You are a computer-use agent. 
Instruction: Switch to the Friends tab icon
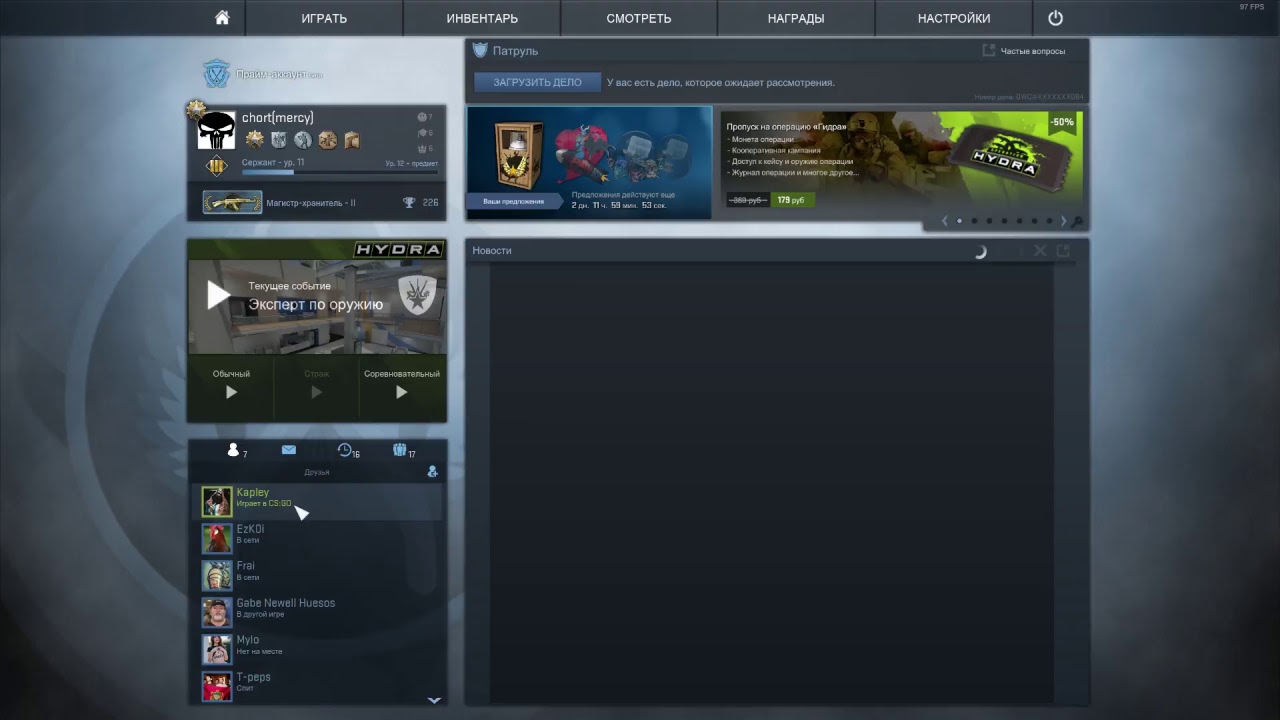click(x=233, y=450)
